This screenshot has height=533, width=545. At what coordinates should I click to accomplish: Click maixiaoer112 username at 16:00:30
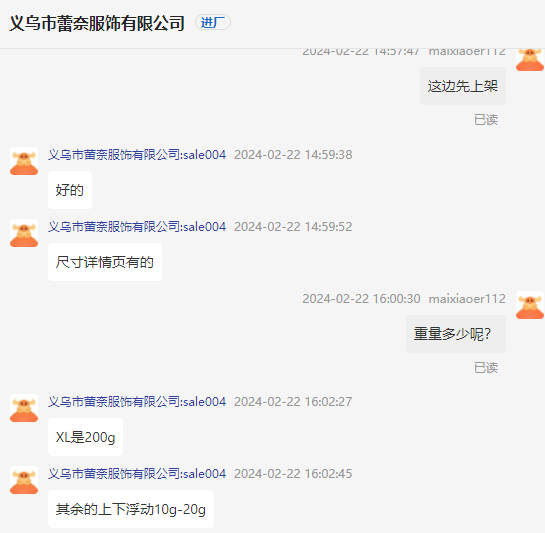(467, 299)
